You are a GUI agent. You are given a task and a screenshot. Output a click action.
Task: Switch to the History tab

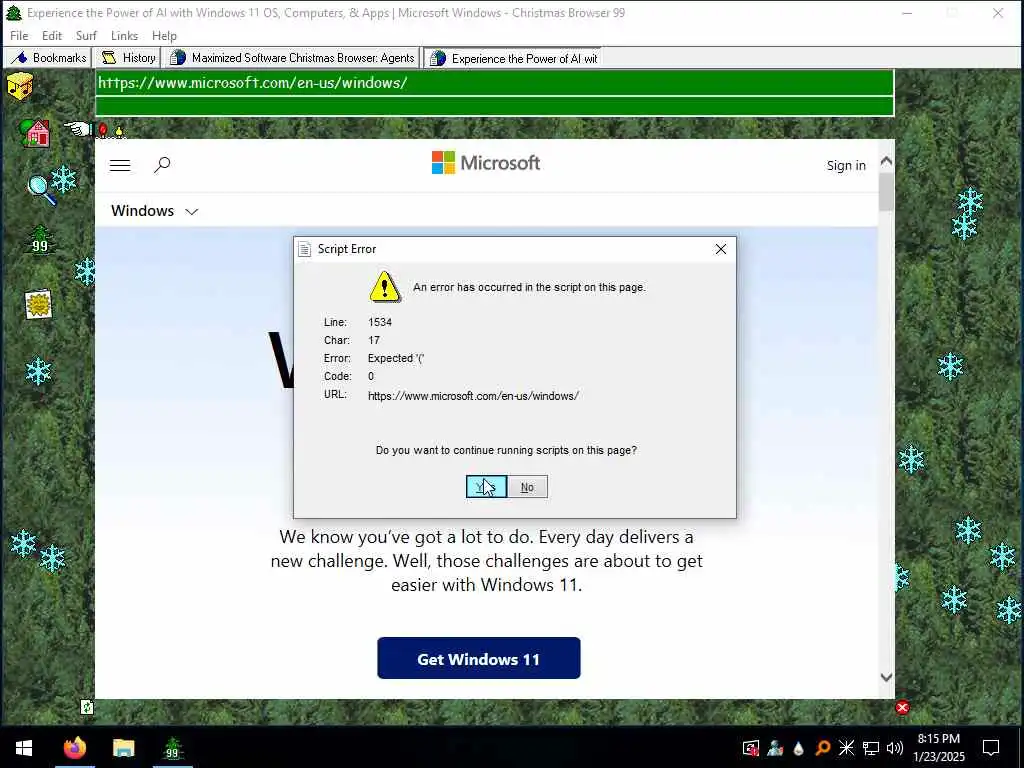coord(127,58)
